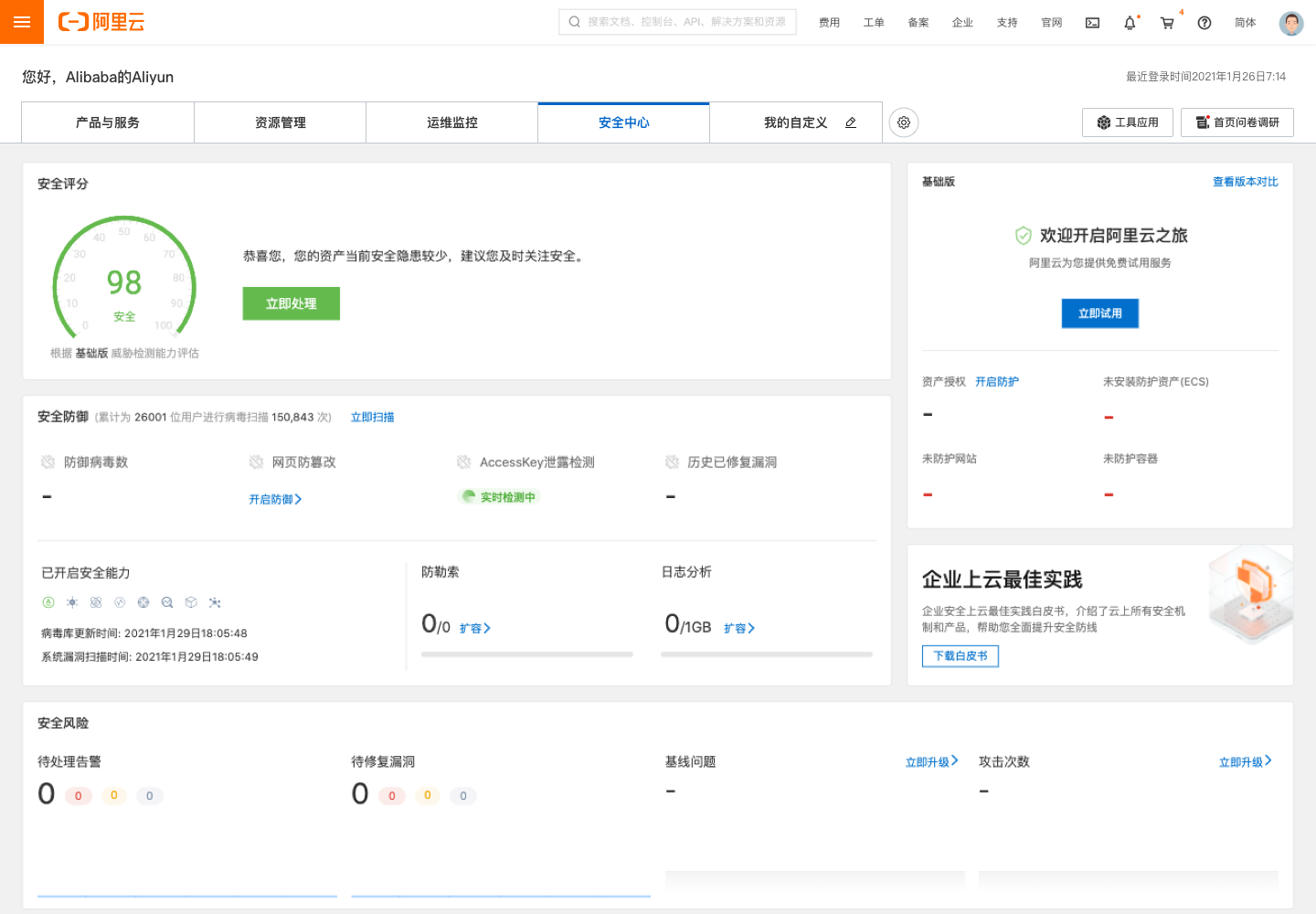Click the shield icon beside 历史已修复漏洞

672,462
